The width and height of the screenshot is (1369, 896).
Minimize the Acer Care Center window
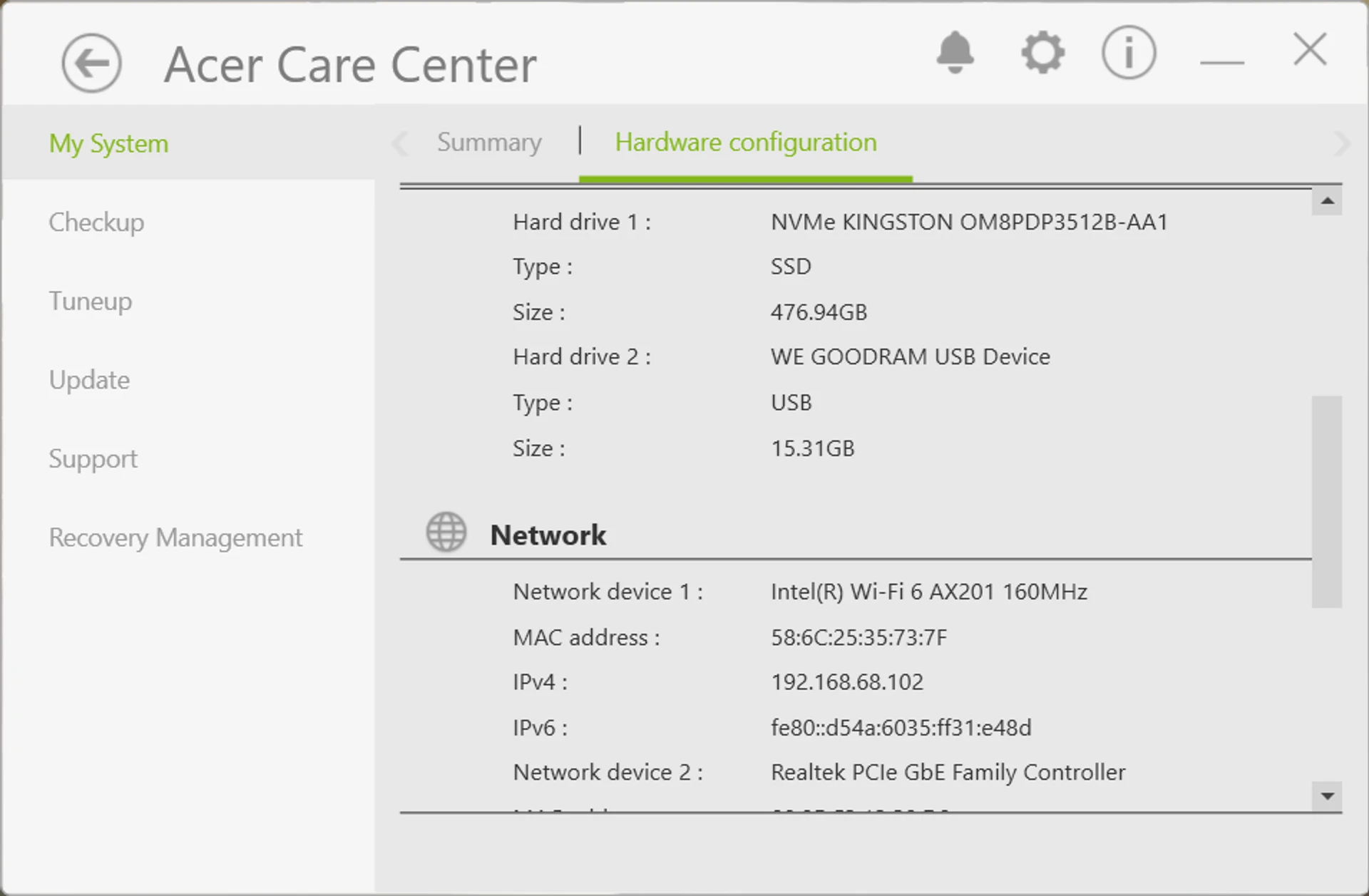pyautogui.click(x=1222, y=63)
